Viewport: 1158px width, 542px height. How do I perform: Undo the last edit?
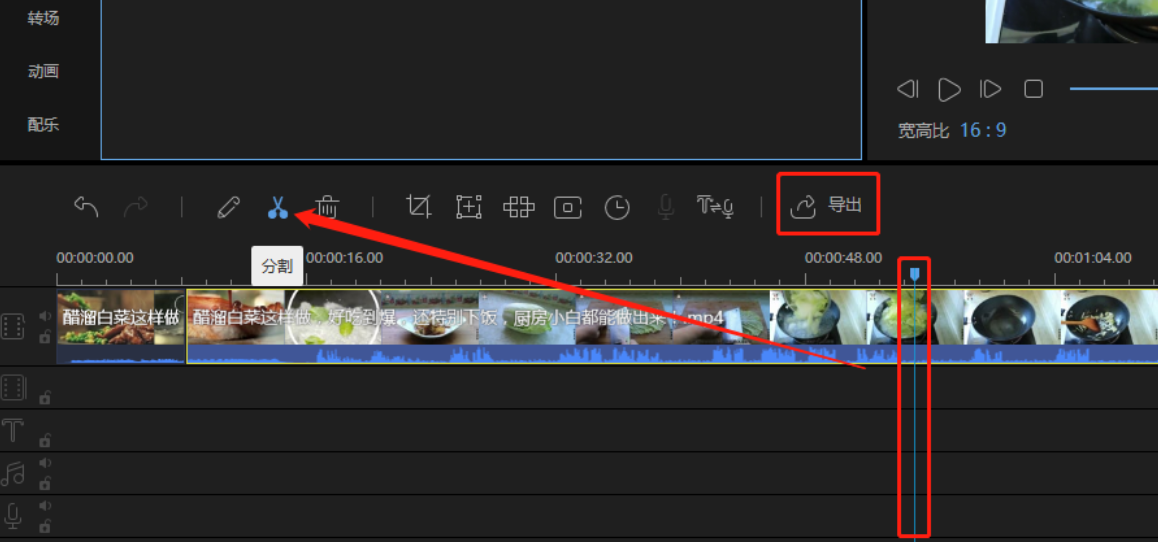click(x=86, y=207)
